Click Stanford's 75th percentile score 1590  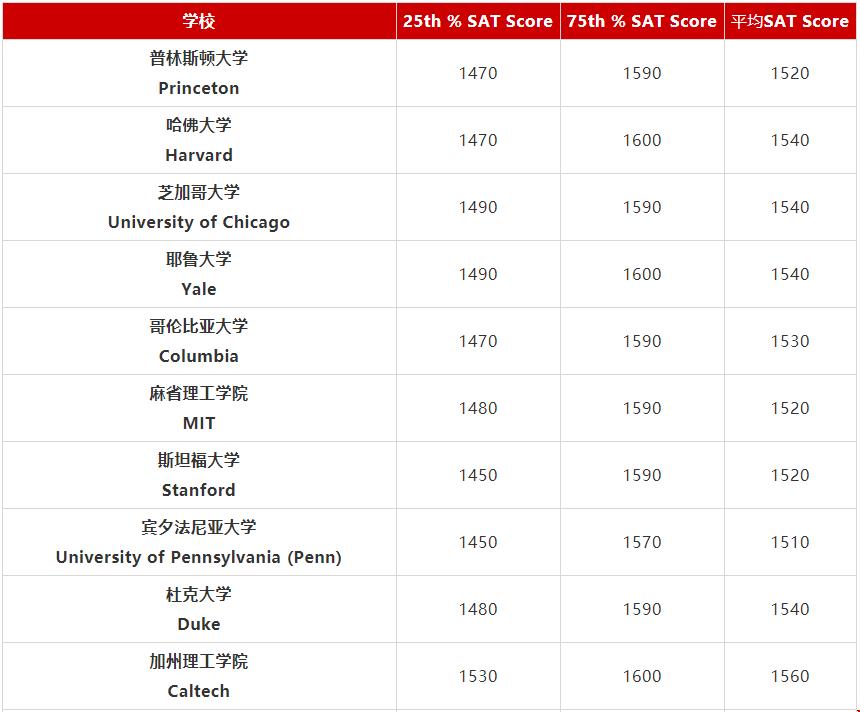click(x=642, y=474)
